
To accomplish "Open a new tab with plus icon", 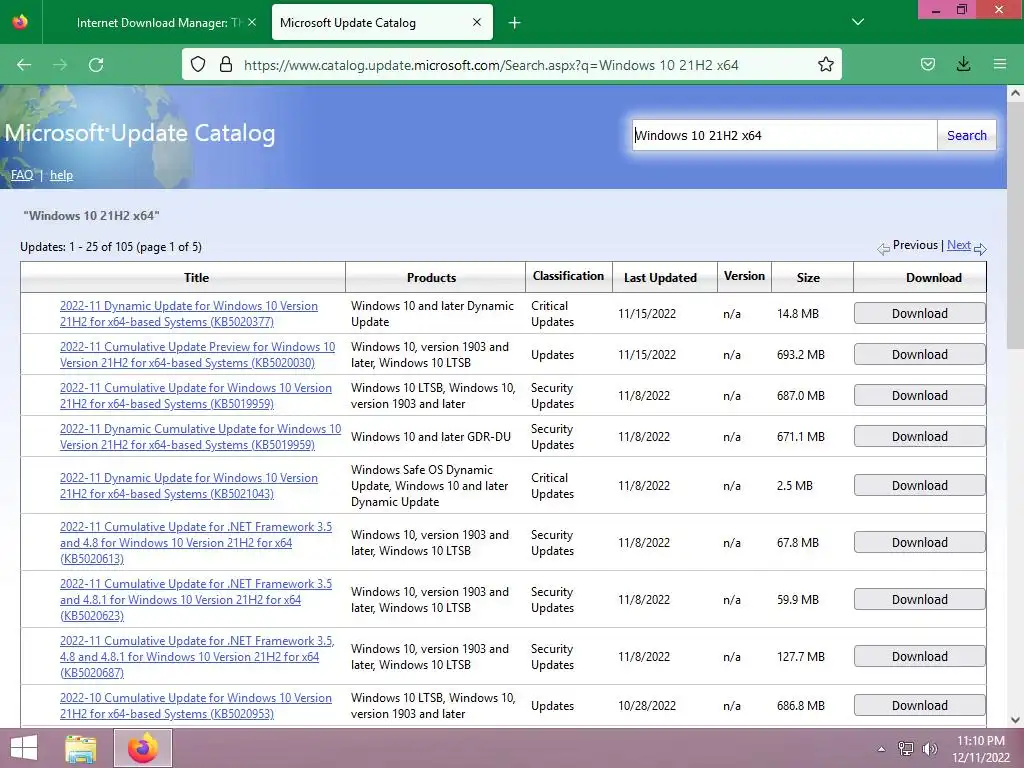I will coord(515,23).
